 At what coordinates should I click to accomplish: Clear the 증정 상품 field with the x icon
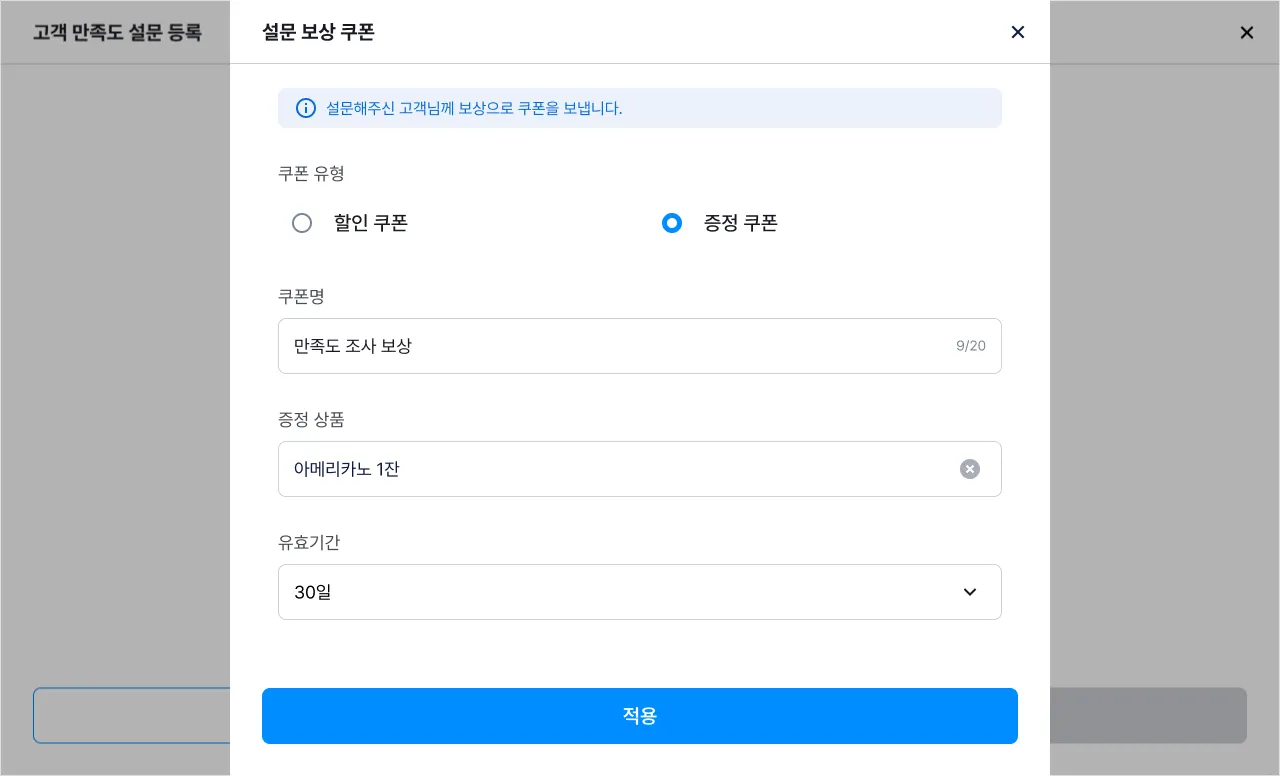click(x=970, y=469)
